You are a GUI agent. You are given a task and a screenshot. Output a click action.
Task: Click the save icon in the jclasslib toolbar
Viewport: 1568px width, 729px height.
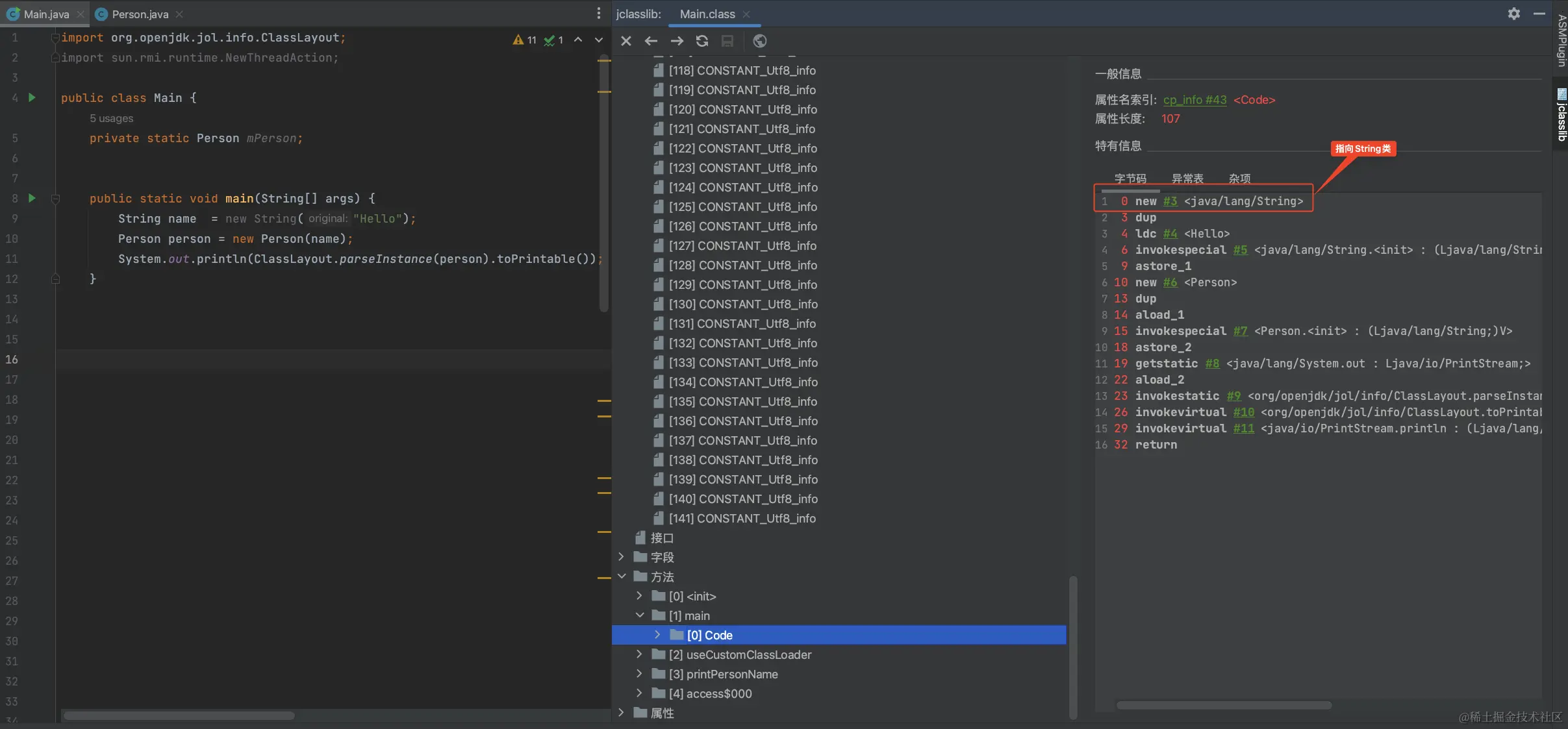727,41
